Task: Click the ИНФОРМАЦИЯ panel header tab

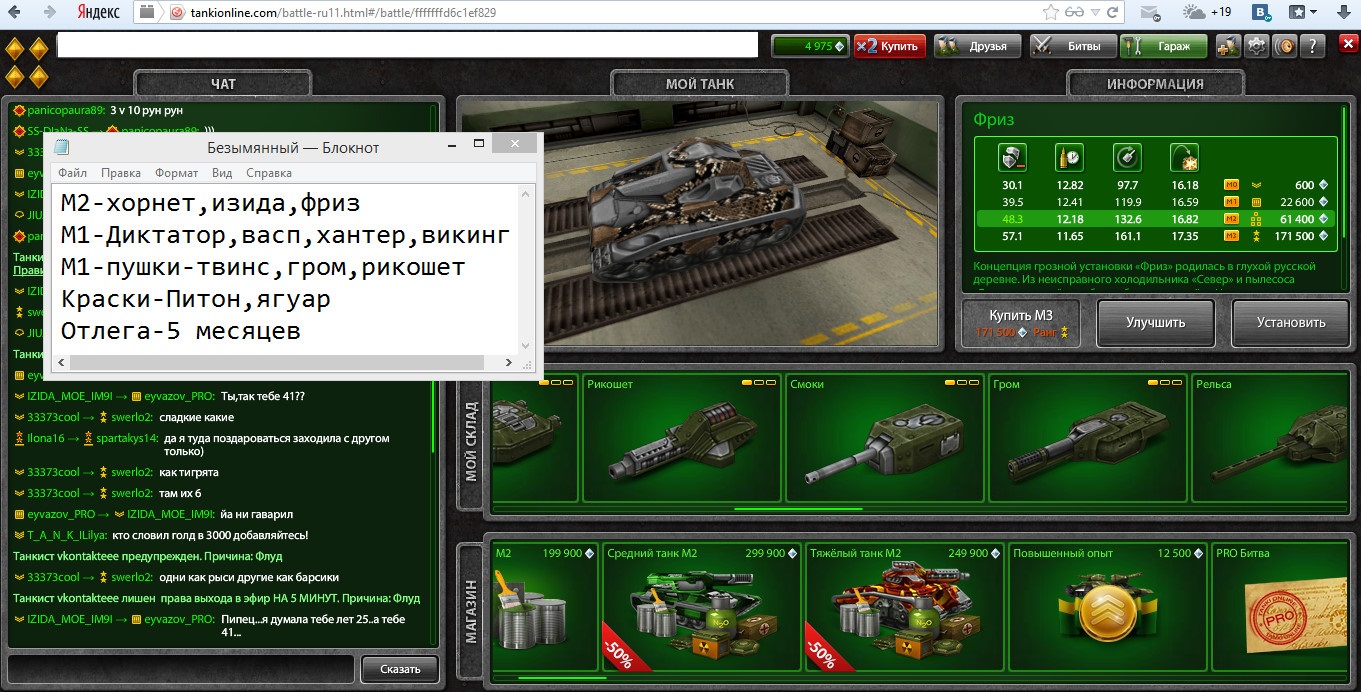Action: click(1155, 84)
